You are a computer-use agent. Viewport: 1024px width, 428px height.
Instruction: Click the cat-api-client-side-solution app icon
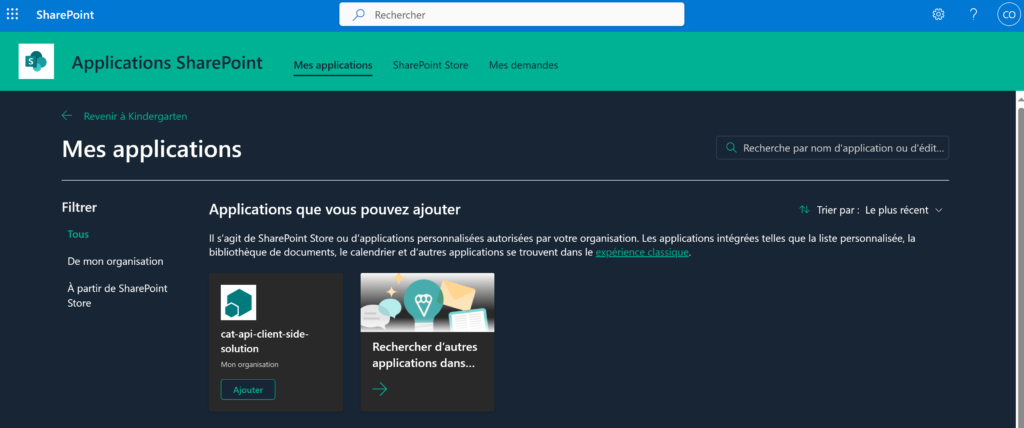click(238, 303)
